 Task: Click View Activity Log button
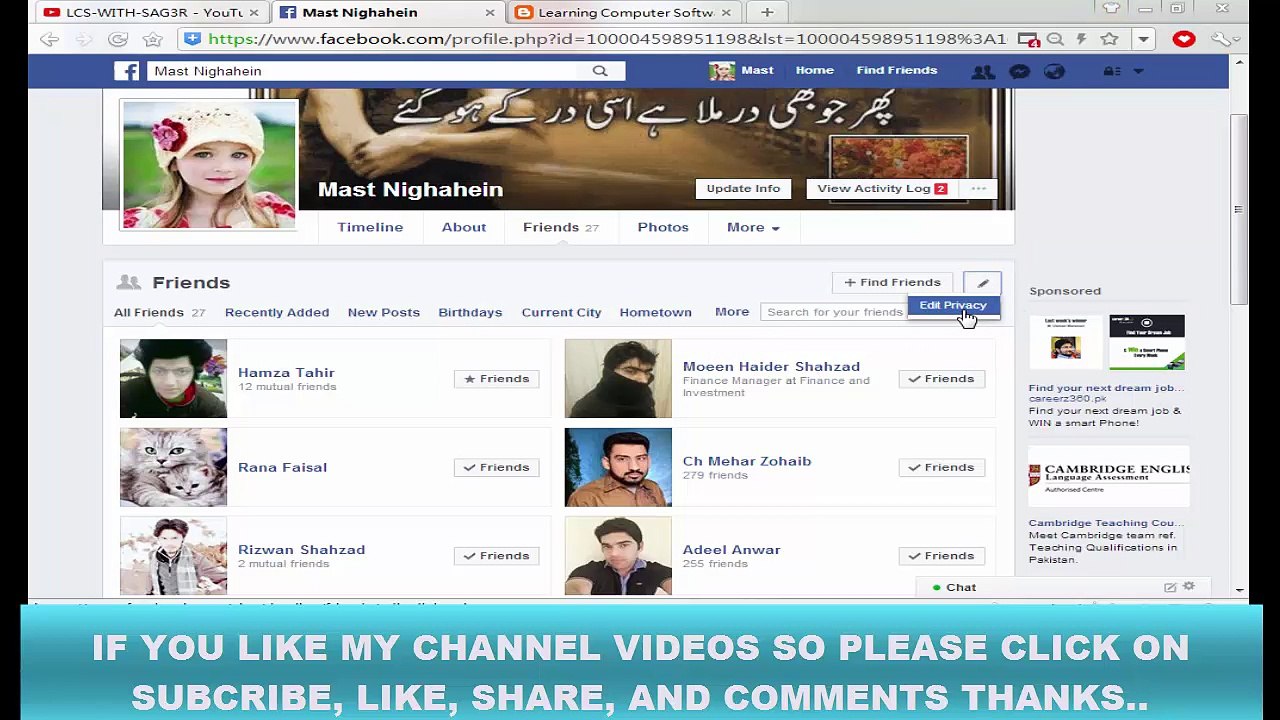tap(882, 189)
